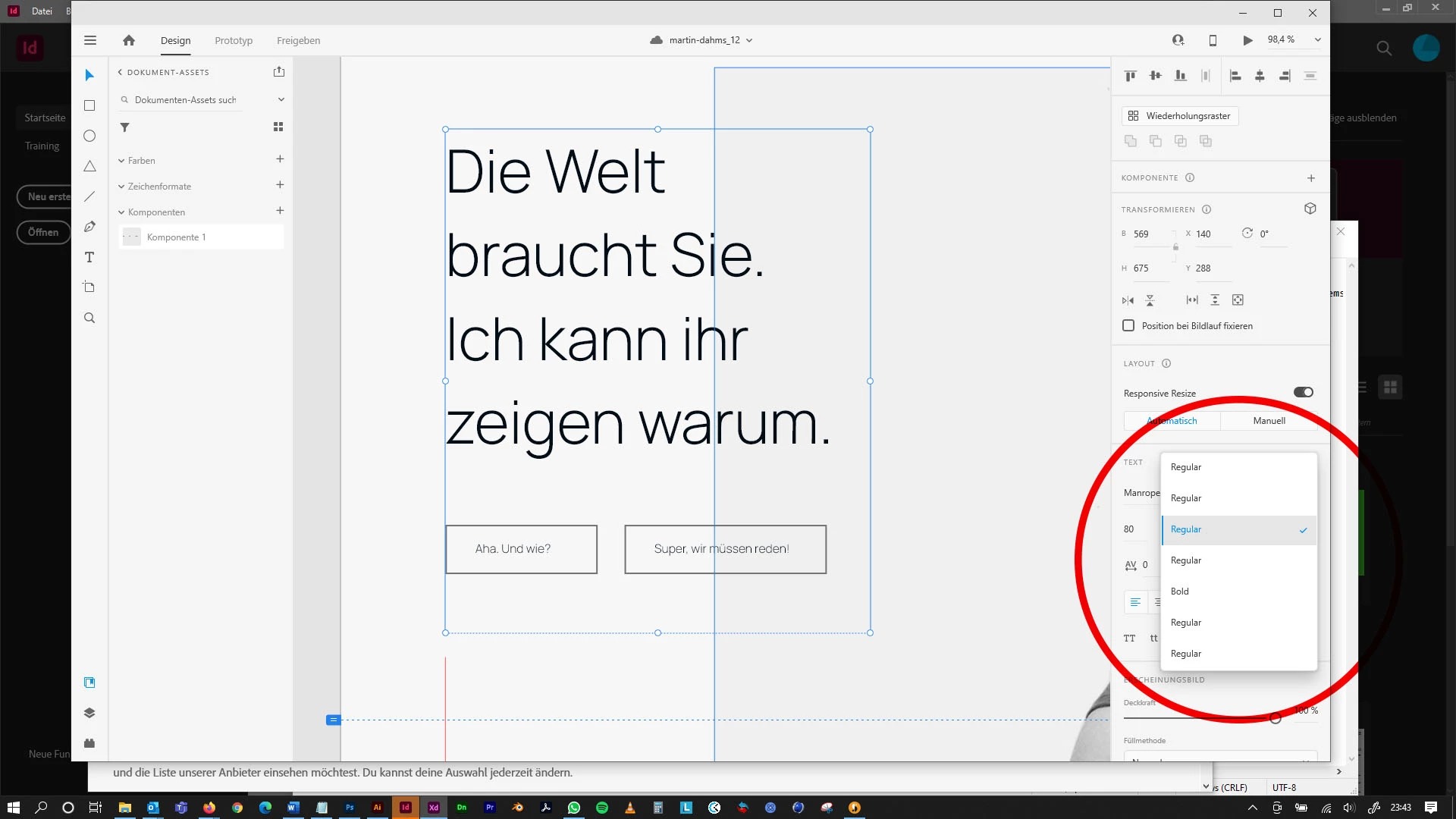Open the Layers panel icon
1456x819 pixels.
89,713
